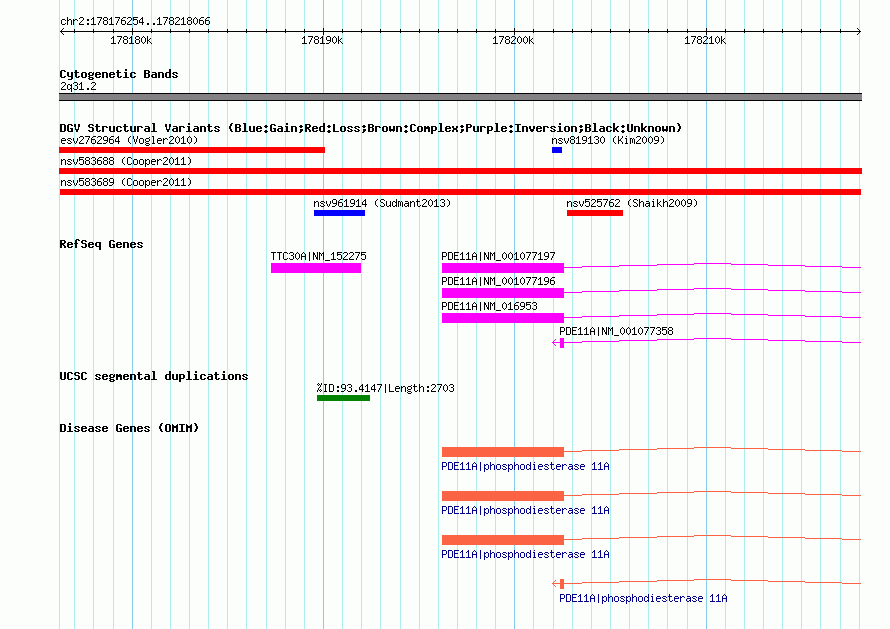Click the nsv583688 (Cooper2011) label
This screenshot has width=890, height=629.
(126, 161)
